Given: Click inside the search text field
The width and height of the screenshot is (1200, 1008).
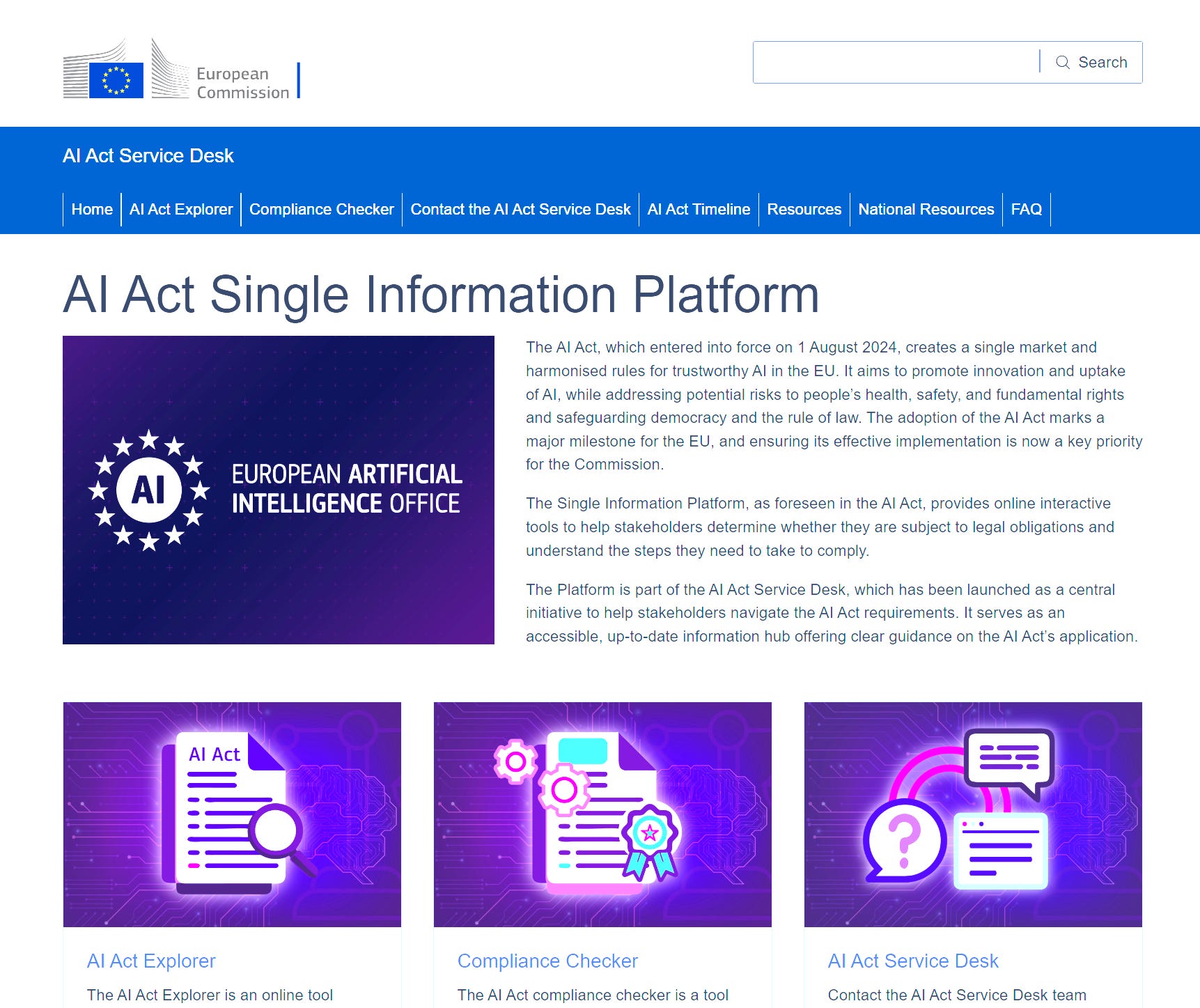Looking at the screenshot, I should 896,63.
